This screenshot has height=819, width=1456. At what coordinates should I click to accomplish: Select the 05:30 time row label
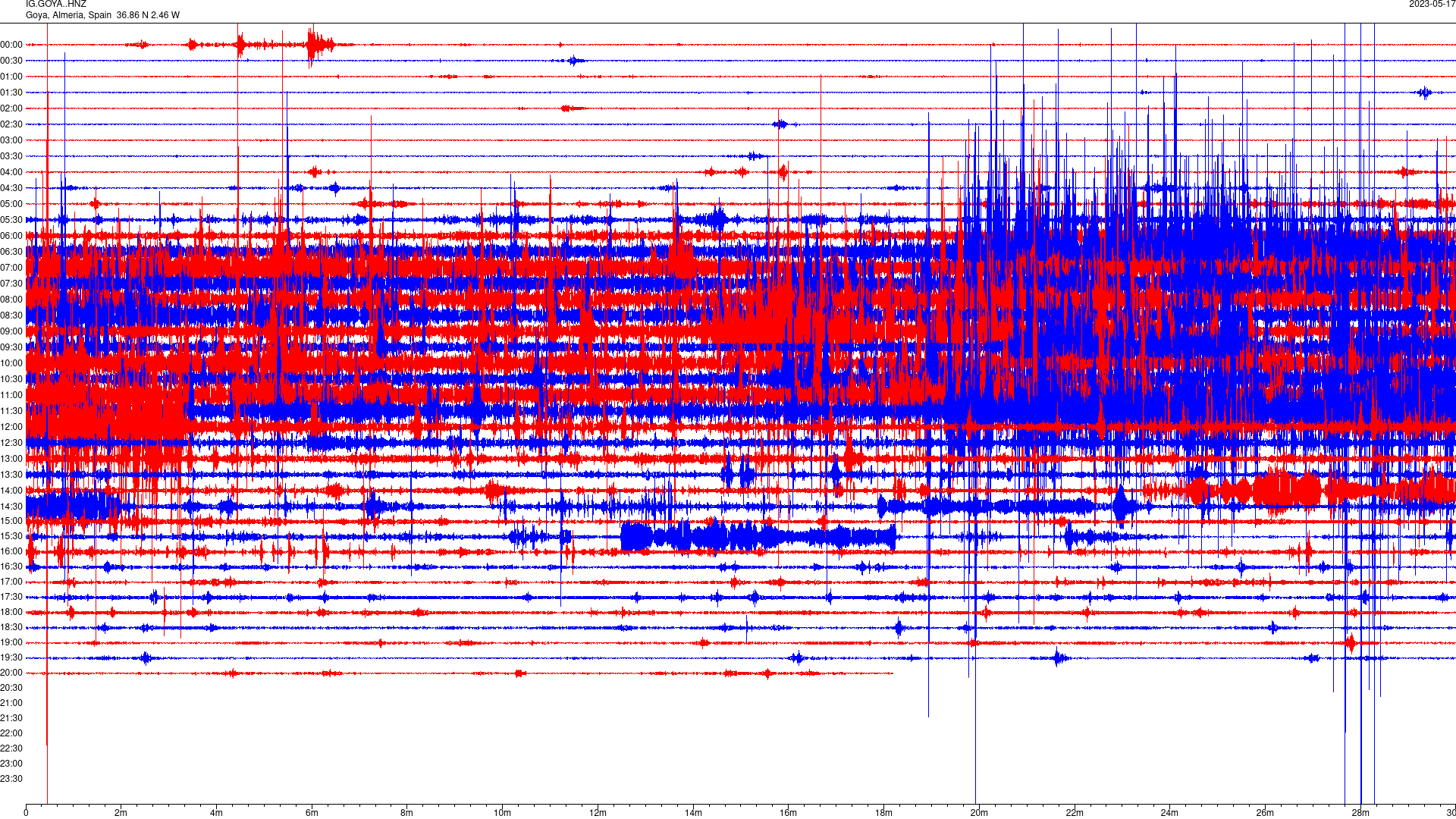pos(11,220)
